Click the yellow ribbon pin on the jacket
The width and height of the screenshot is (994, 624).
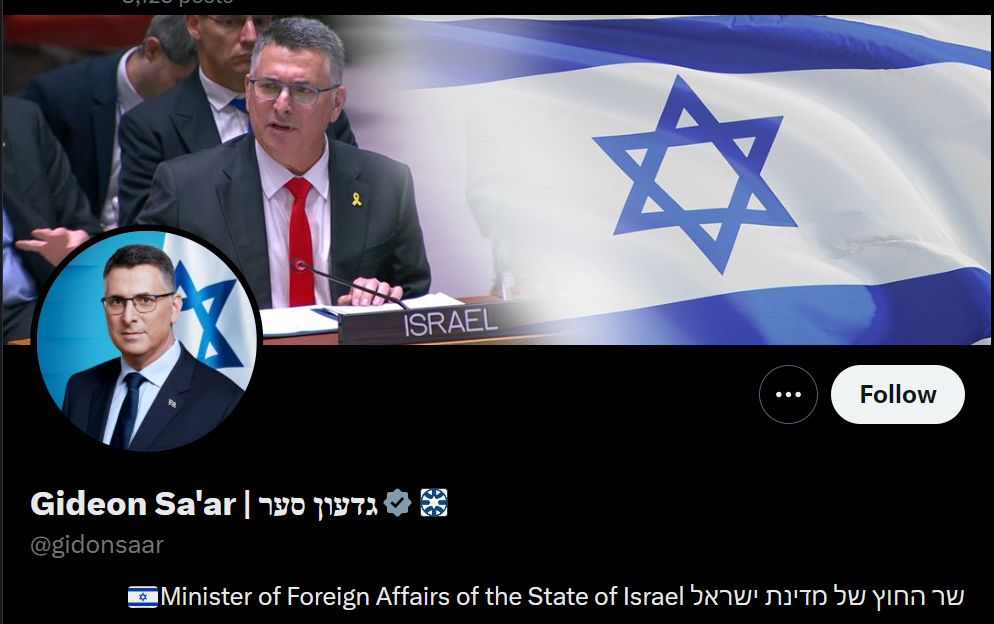[357, 199]
